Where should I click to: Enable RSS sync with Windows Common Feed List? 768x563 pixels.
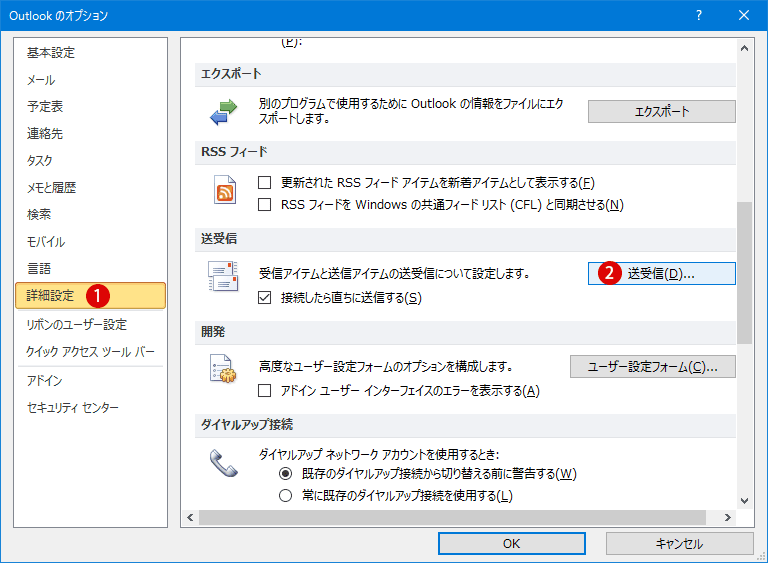(x=264, y=204)
